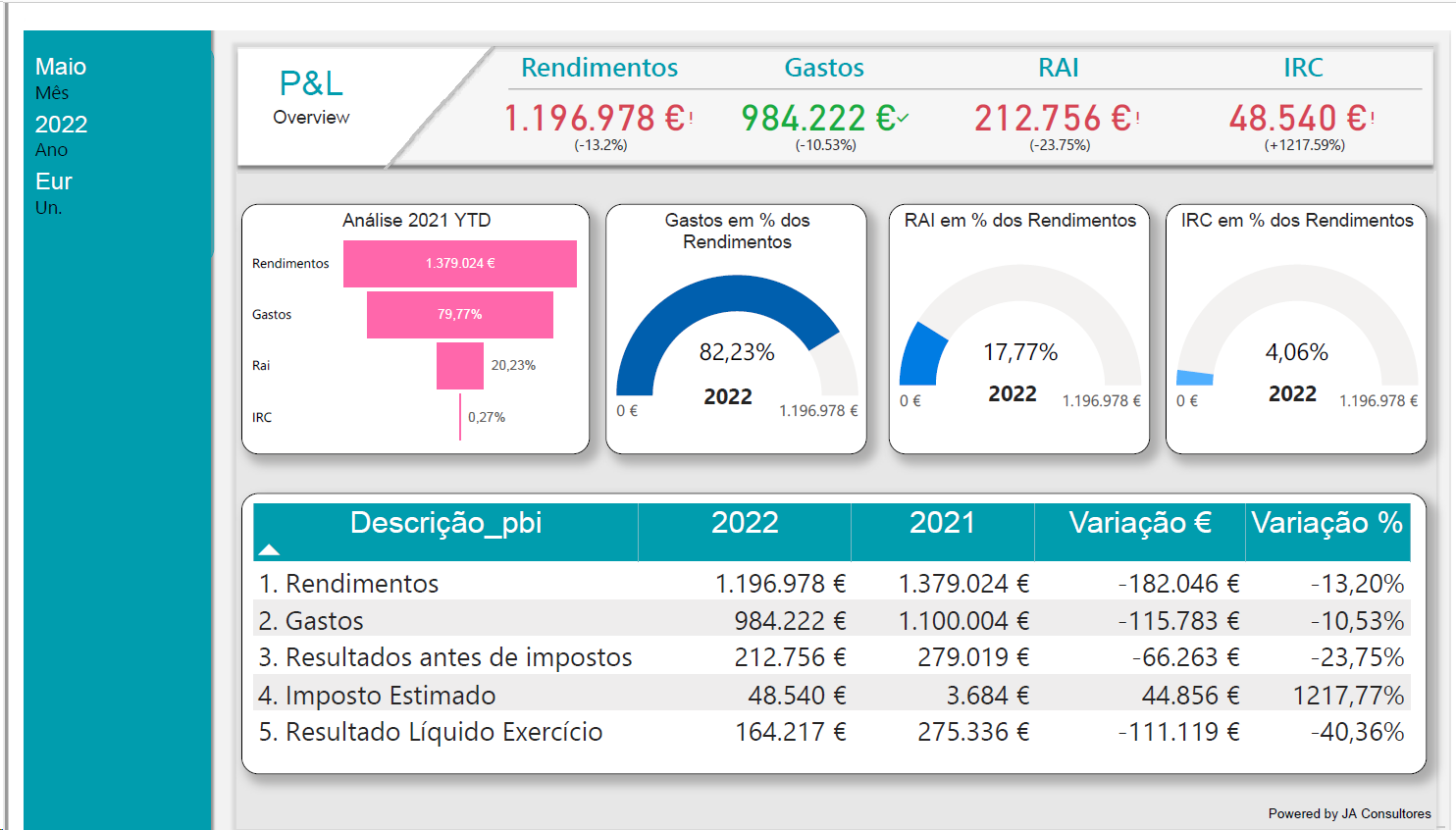
Task: Click table cell 1.379.024 € in 2021 column
Action: click(x=963, y=584)
